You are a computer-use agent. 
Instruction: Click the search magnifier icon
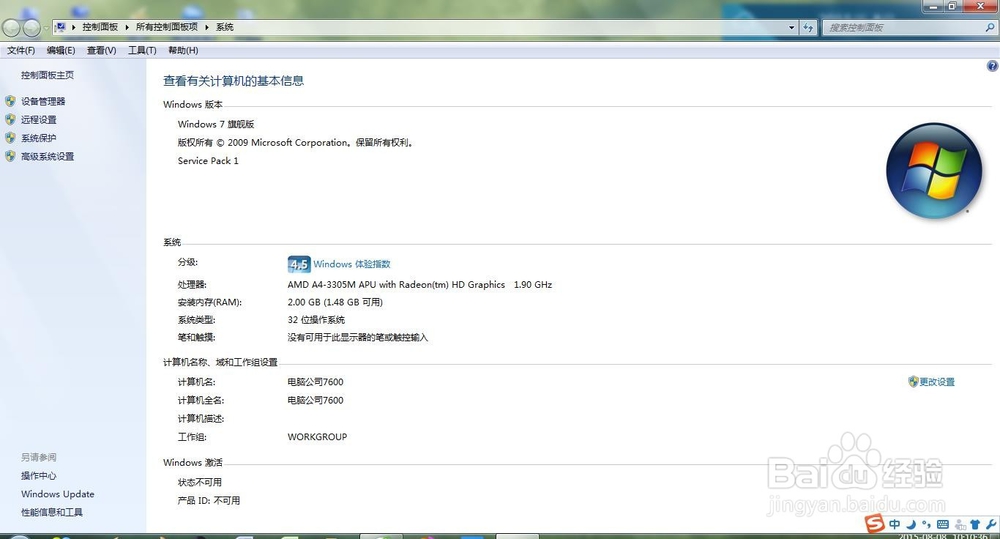(990, 27)
